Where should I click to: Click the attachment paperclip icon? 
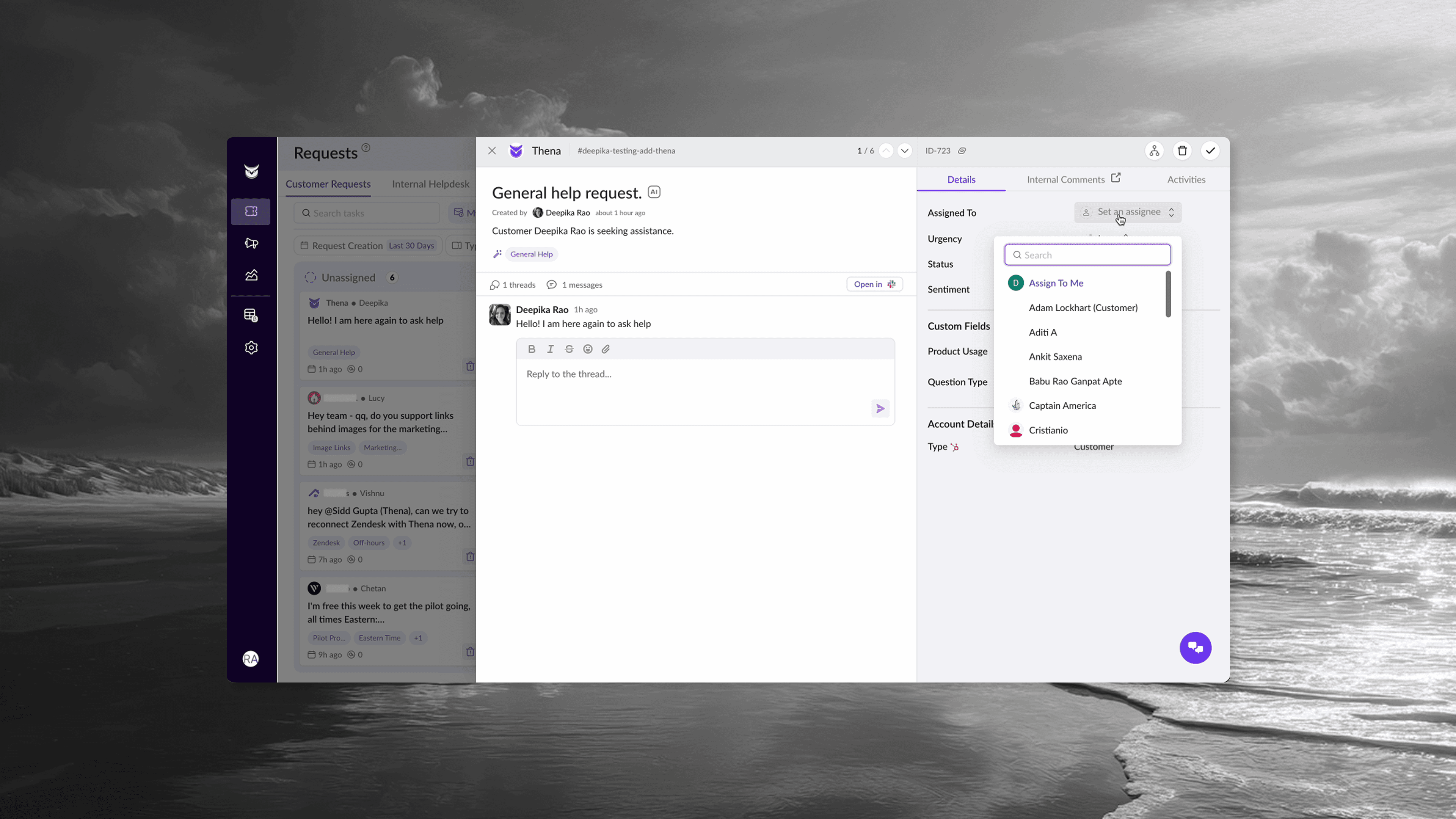tap(606, 349)
